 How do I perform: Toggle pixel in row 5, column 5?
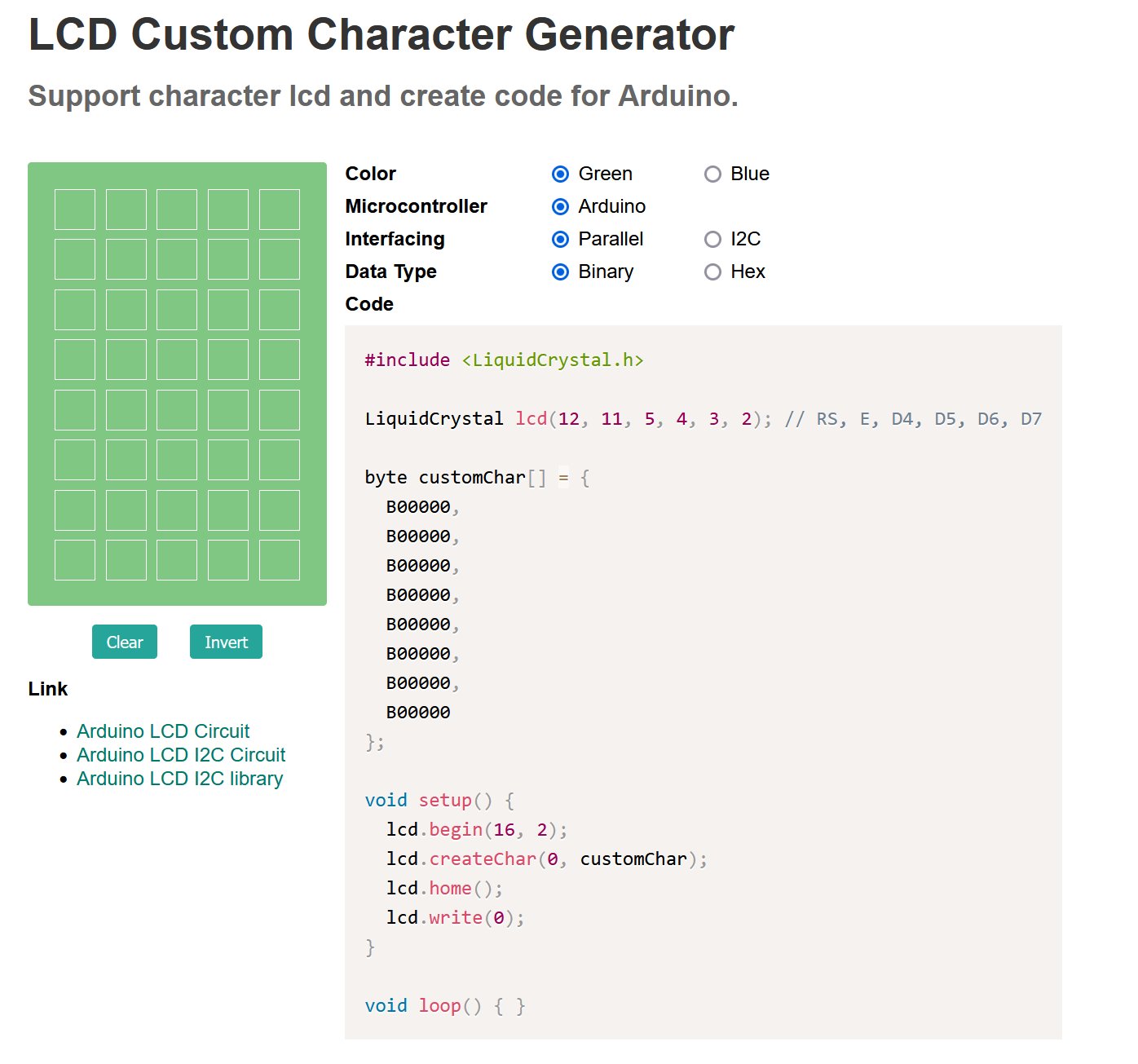280,410
